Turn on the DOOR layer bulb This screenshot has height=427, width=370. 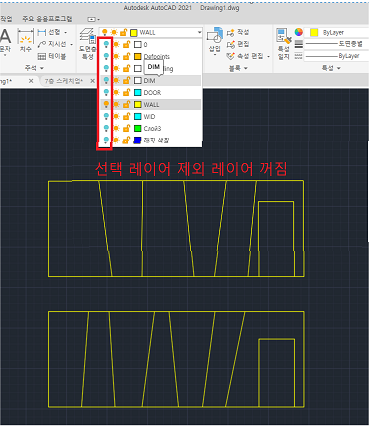[106, 92]
